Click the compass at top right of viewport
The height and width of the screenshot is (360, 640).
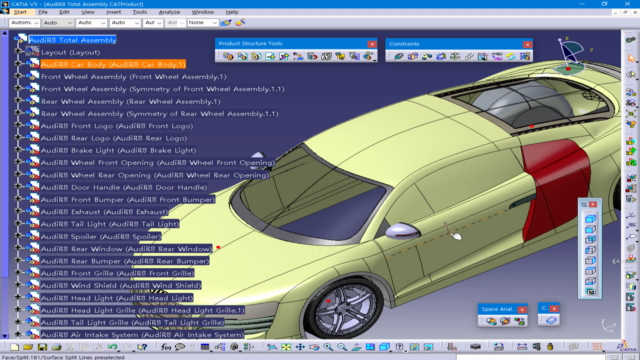[570, 56]
